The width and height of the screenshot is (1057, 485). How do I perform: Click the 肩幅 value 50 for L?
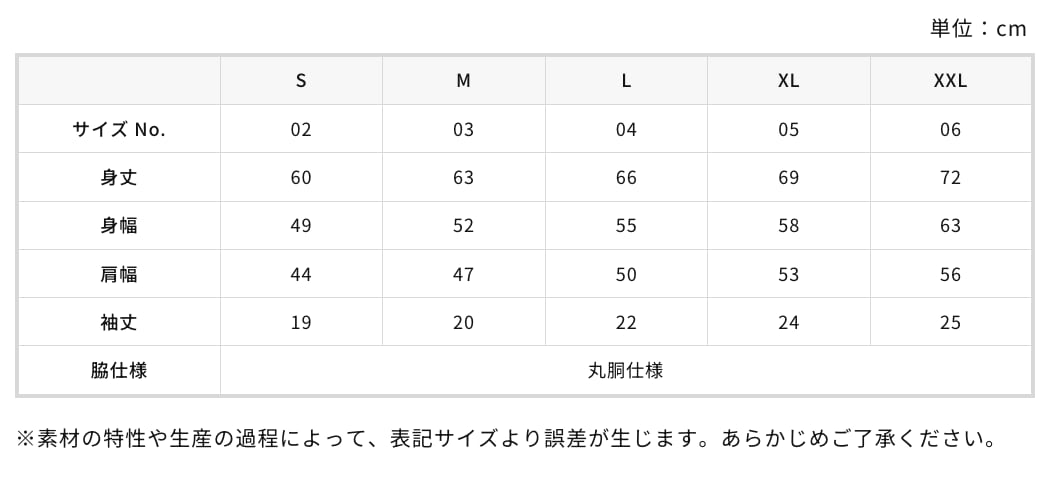tap(626, 275)
